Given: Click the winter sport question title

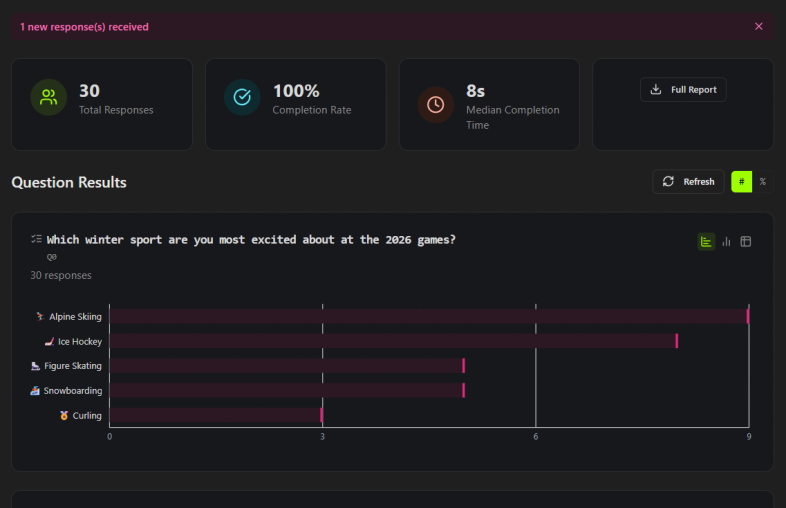Looking at the screenshot, I should click(x=251, y=240).
